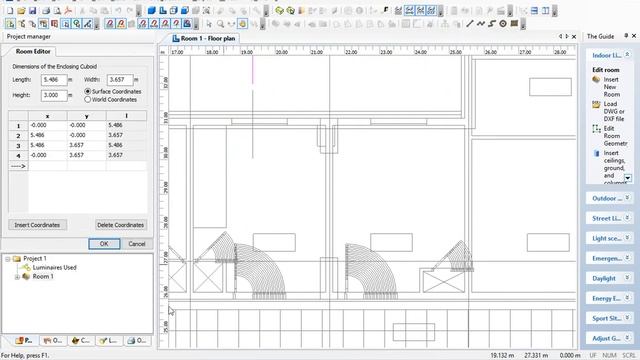
Task: Click Insert Coordinates button
Action: point(37,225)
